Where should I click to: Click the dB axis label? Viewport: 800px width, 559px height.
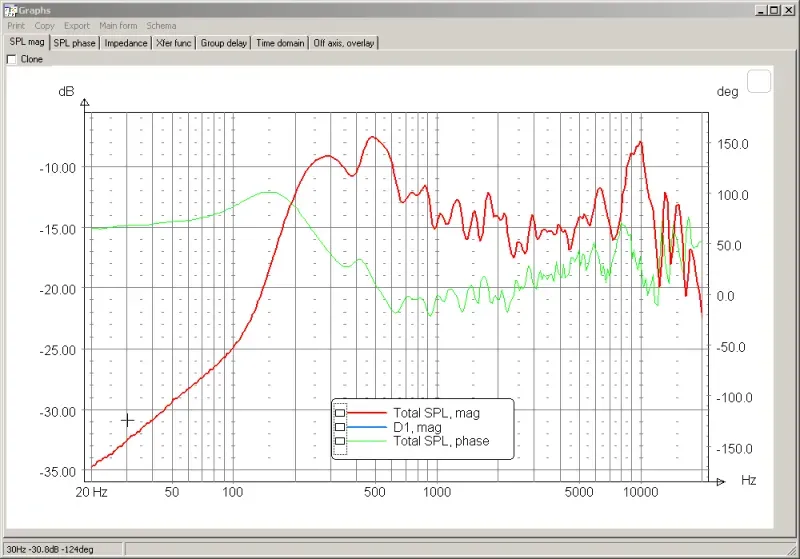[x=66, y=91]
